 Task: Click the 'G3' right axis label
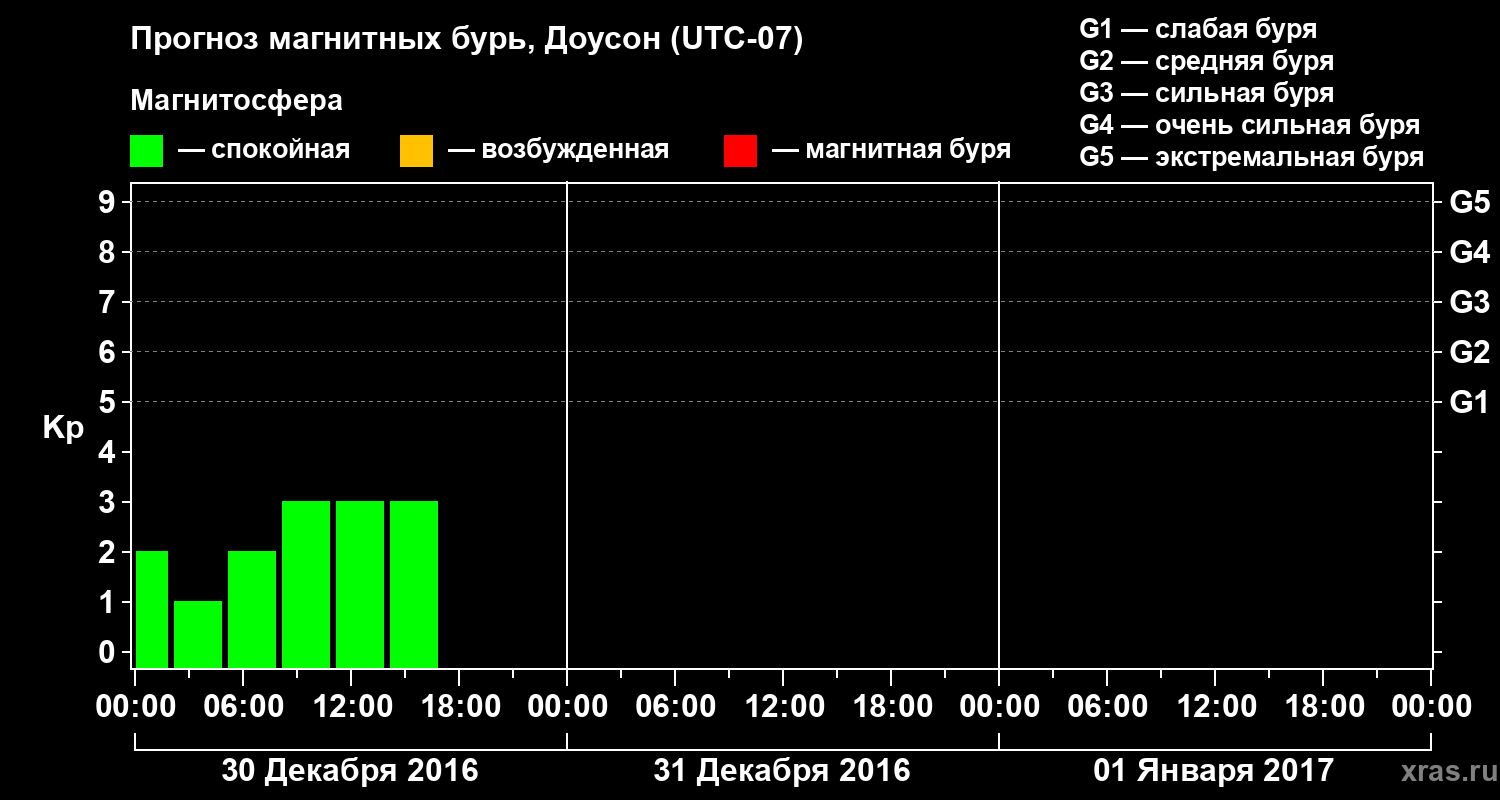(x=1470, y=303)
